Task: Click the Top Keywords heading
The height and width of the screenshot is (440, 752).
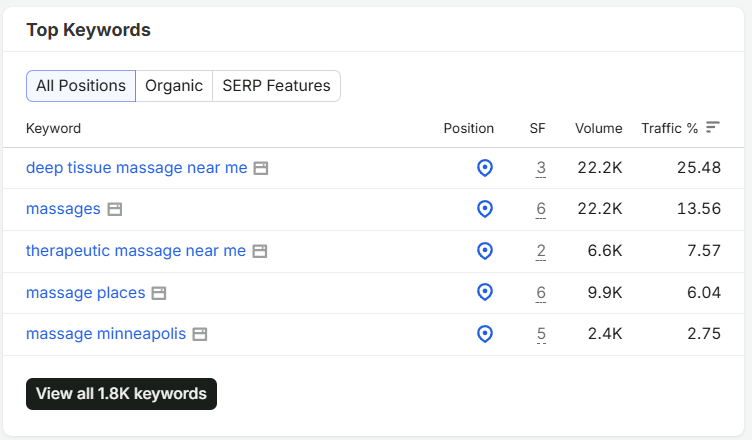Action: (88, 30)
